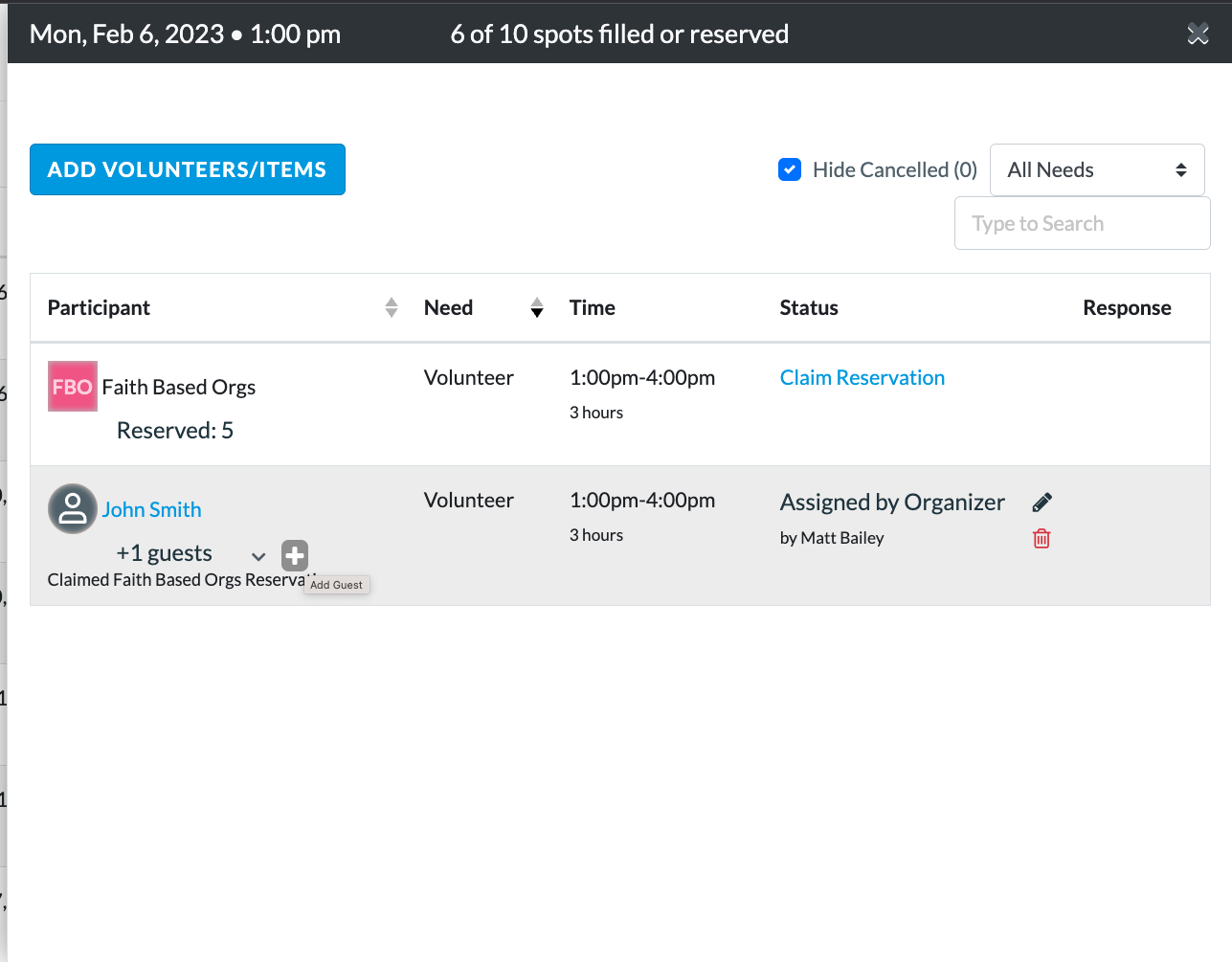Click the Need column header
1232x962 pixels.
tap(448, 307)
